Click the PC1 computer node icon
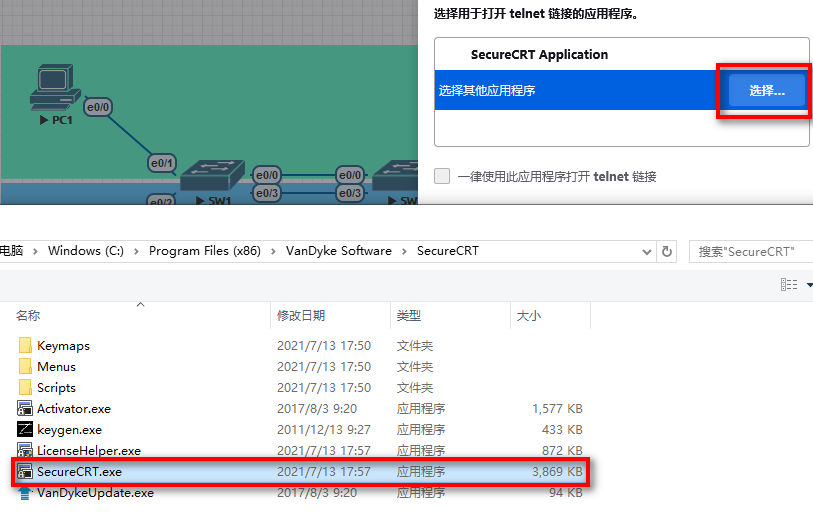This screenshot has height=530, width=813. point(55,87)
